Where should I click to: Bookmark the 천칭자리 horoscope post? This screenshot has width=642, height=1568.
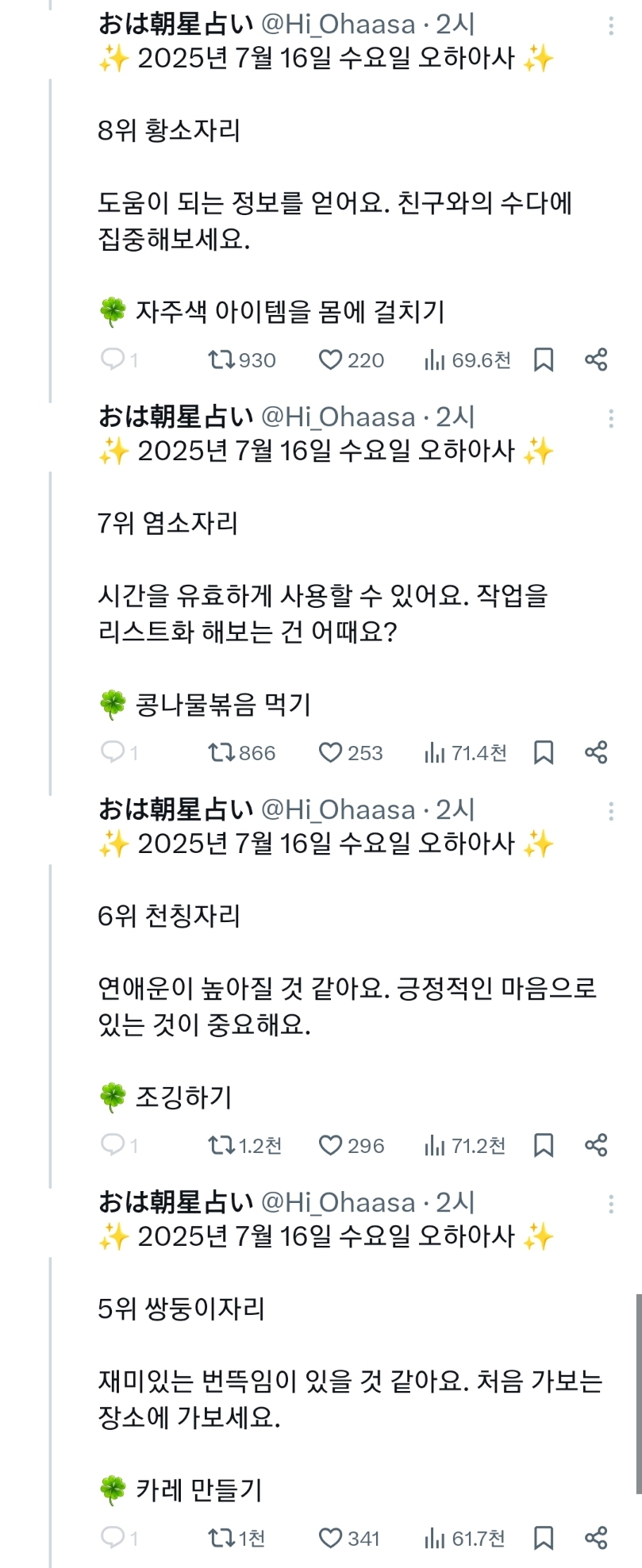pos(544,1145)
